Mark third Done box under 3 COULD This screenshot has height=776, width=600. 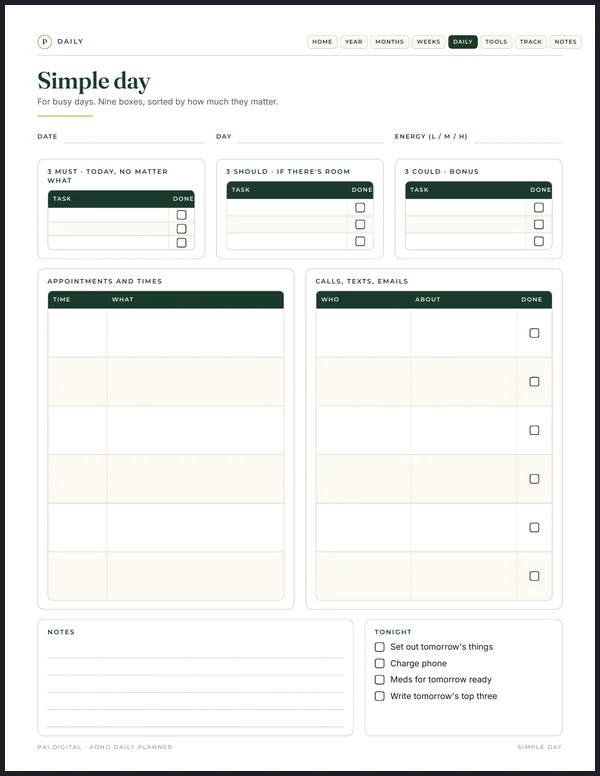(539, 241)
